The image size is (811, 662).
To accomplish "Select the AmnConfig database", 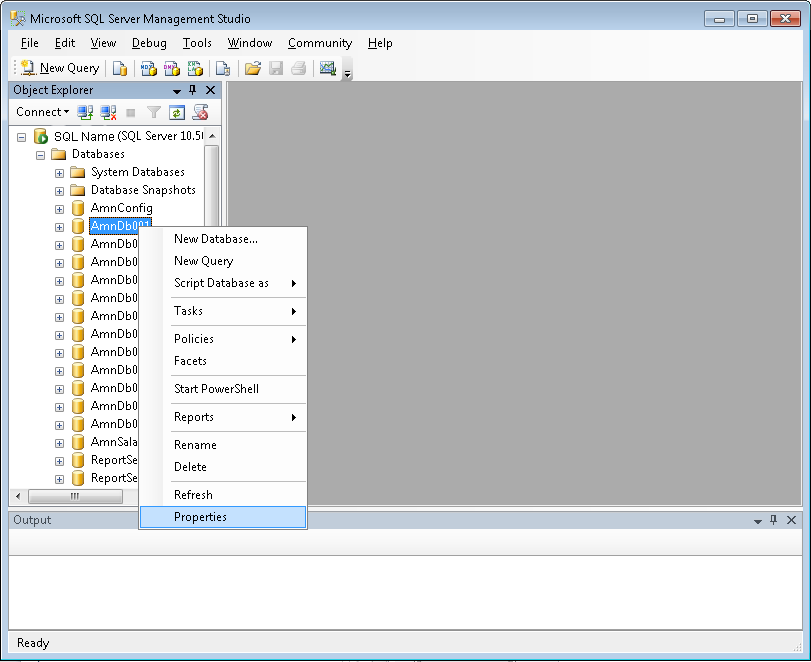I will pos(122,208).
